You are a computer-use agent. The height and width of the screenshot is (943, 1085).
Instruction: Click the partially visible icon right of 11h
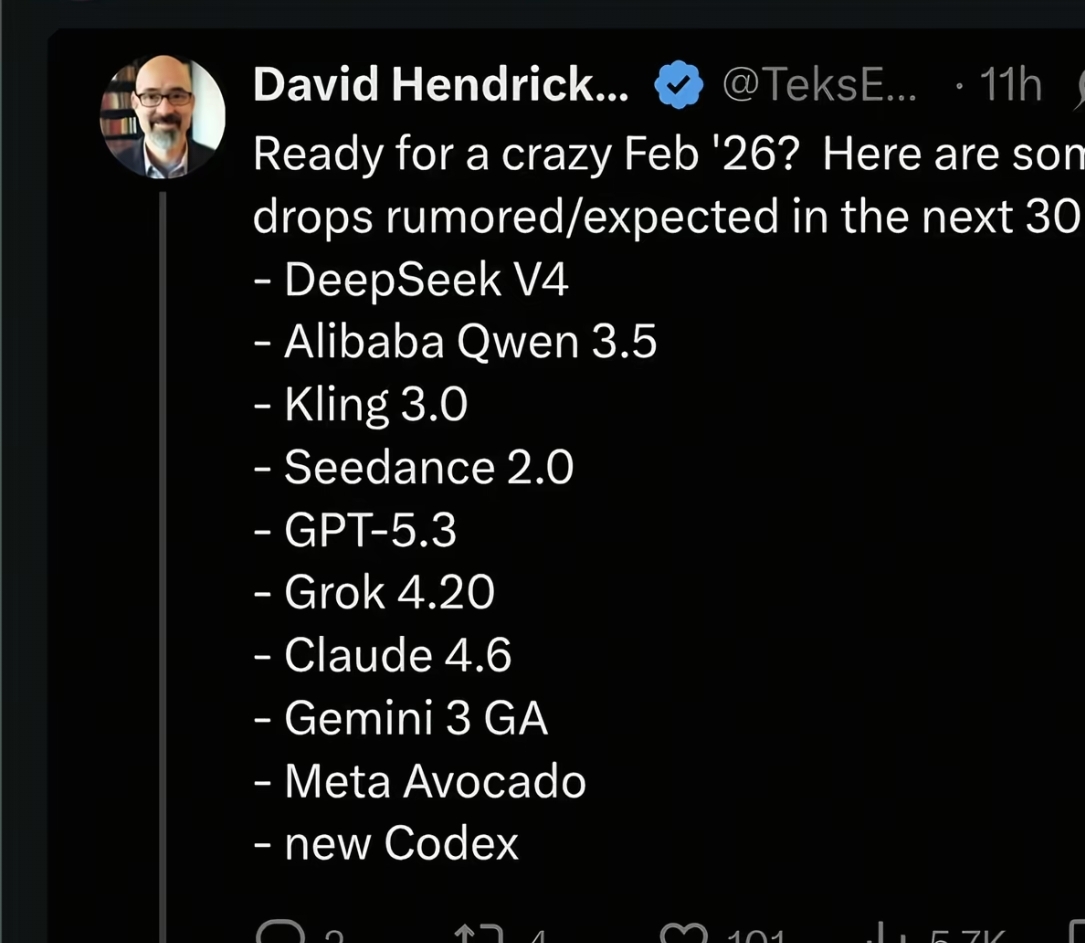click(x=1078, y=90)
